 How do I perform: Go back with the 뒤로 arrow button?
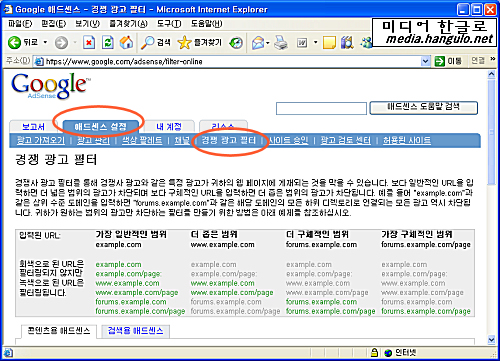pos(23,42)
